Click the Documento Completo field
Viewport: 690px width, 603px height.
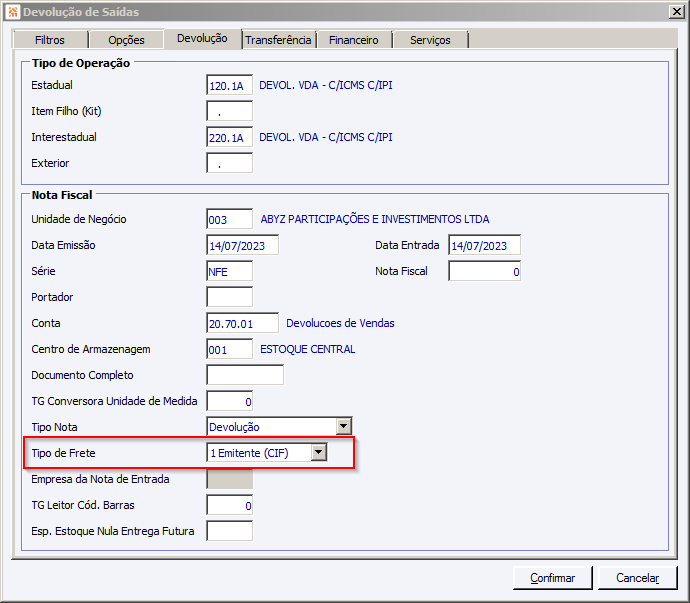[245, 375]
